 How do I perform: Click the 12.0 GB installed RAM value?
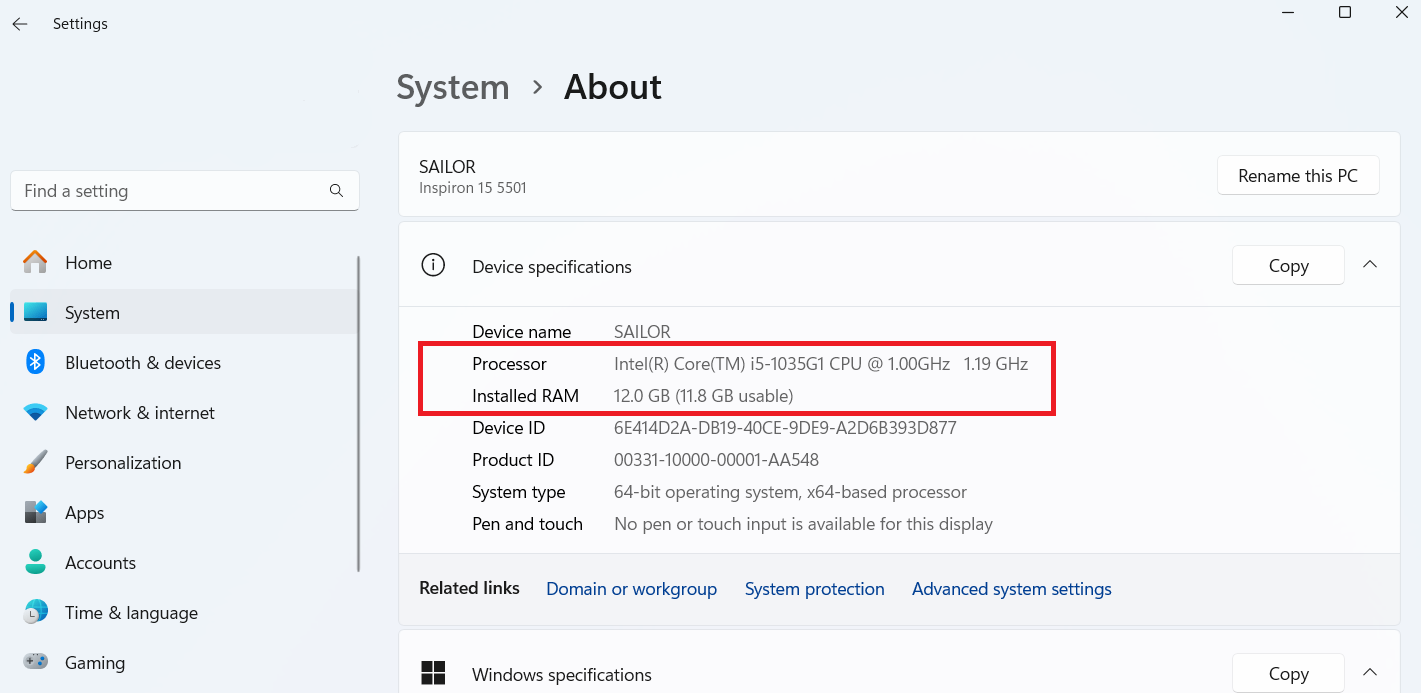[x=703, y=396]
